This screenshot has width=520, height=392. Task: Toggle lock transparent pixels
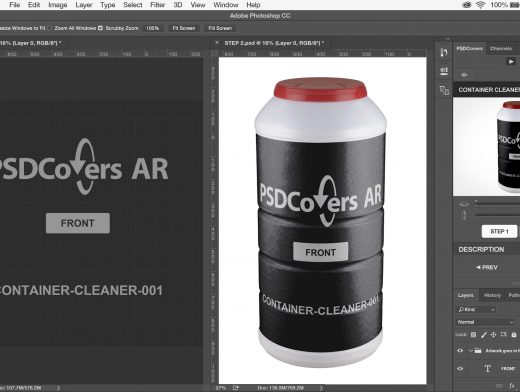(473, 335)
